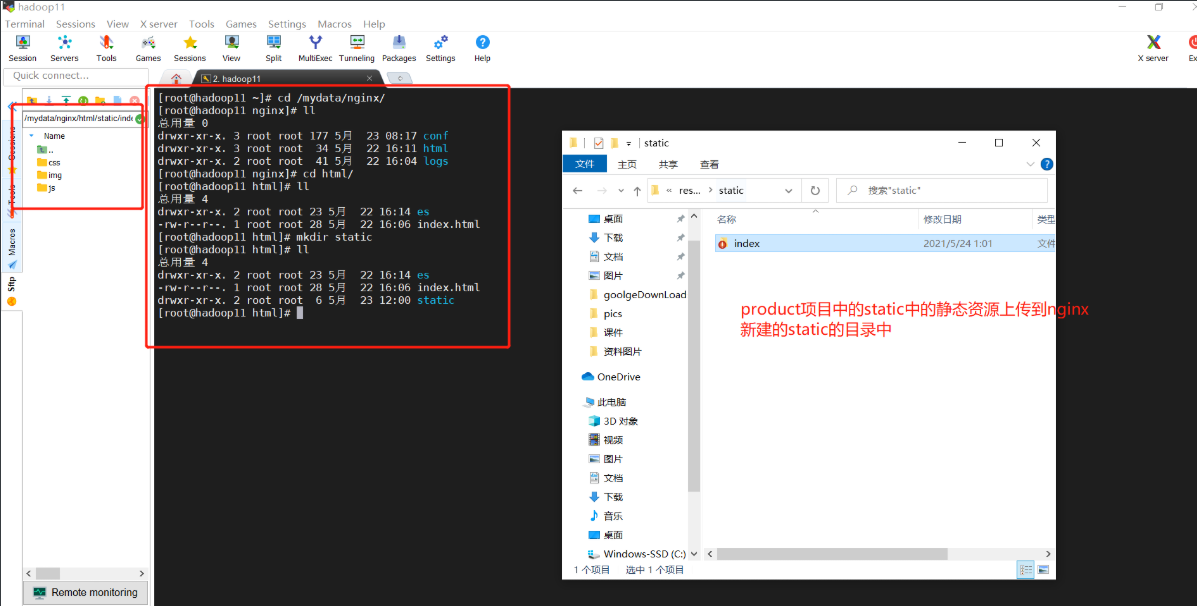Open the Macros menu in menu bar
1197x606 pixels.
point(334,24)
